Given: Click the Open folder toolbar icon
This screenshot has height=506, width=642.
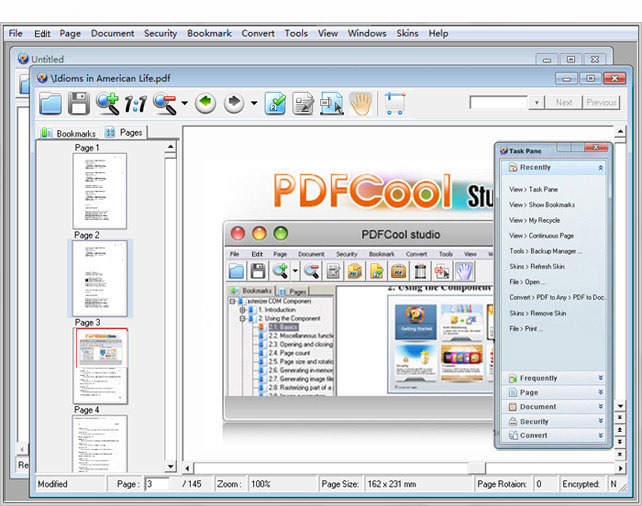Looking at the screenshot, I should pos(51,103).
